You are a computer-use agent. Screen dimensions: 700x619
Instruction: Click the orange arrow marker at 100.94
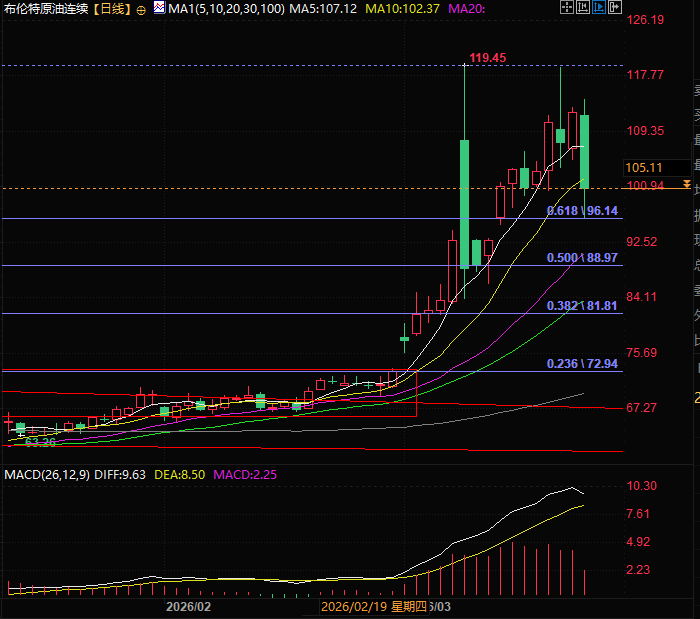[x=686, y=185]
